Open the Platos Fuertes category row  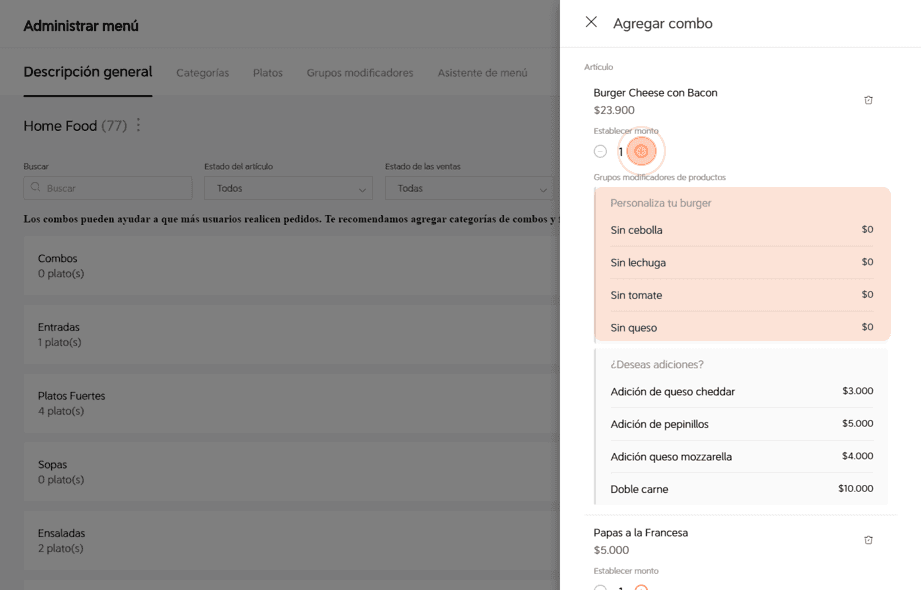point(292,403)
